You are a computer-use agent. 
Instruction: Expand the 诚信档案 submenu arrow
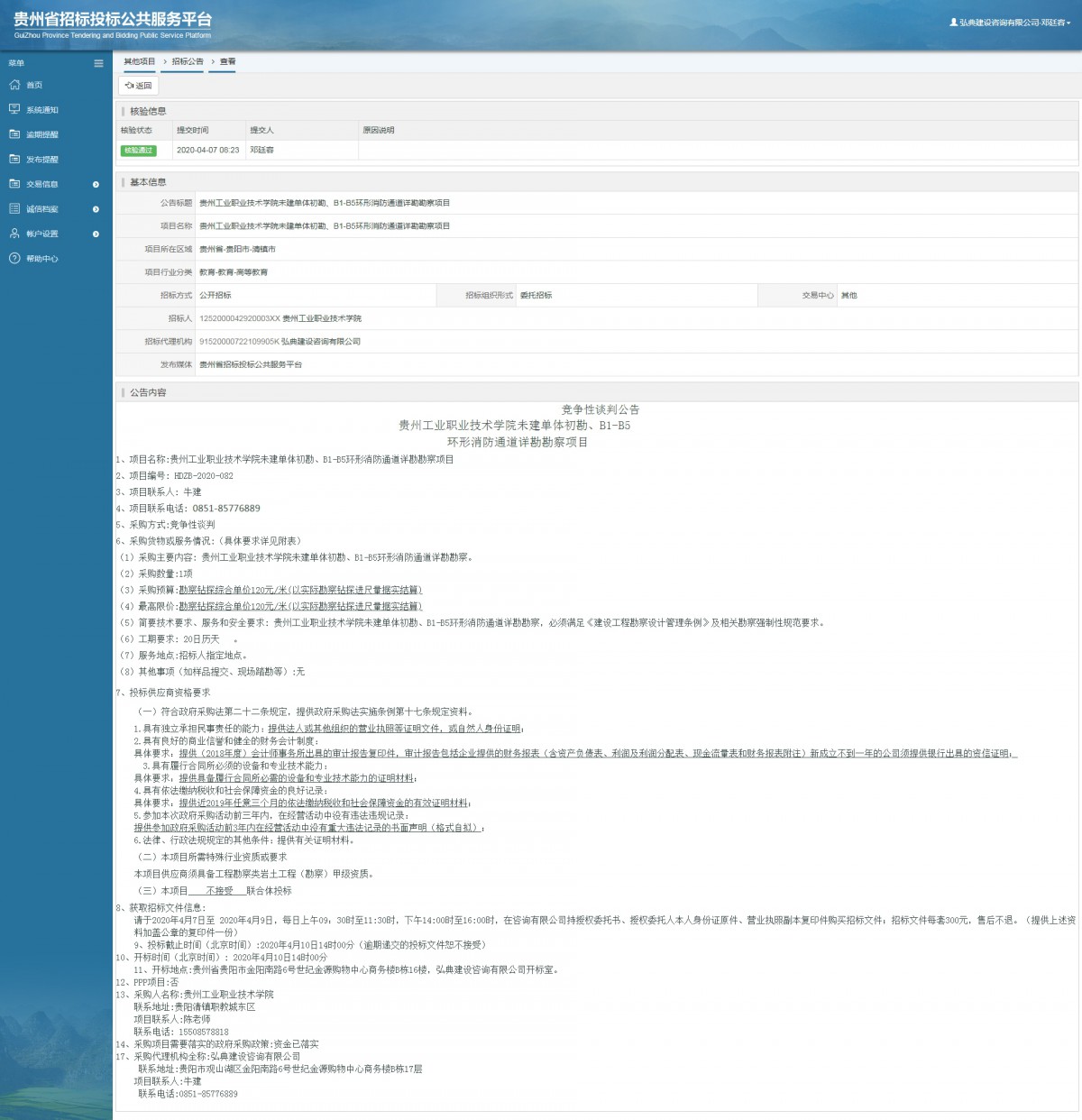[x=96, y=209]
